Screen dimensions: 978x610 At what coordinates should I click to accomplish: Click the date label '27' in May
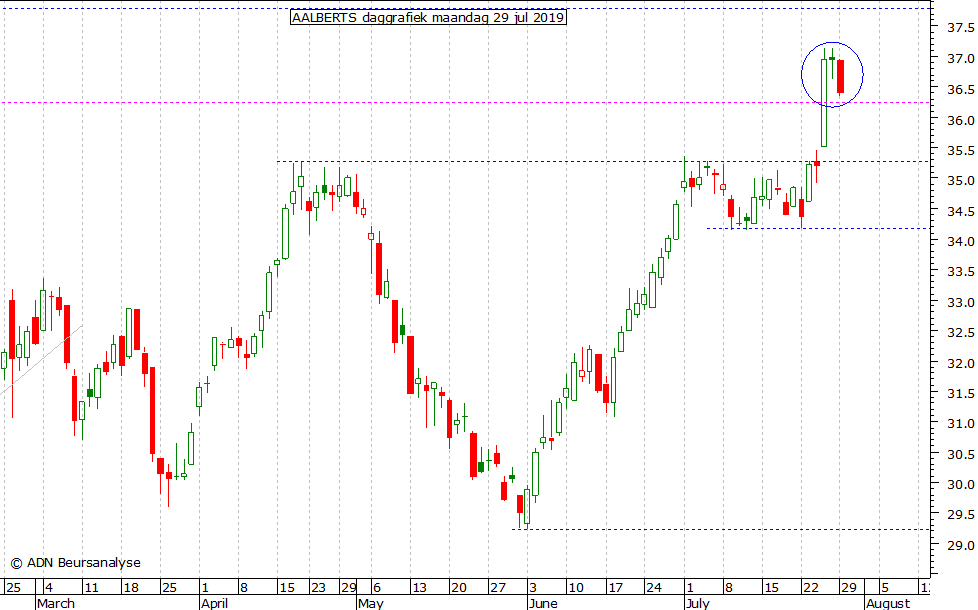coord(498,588)
